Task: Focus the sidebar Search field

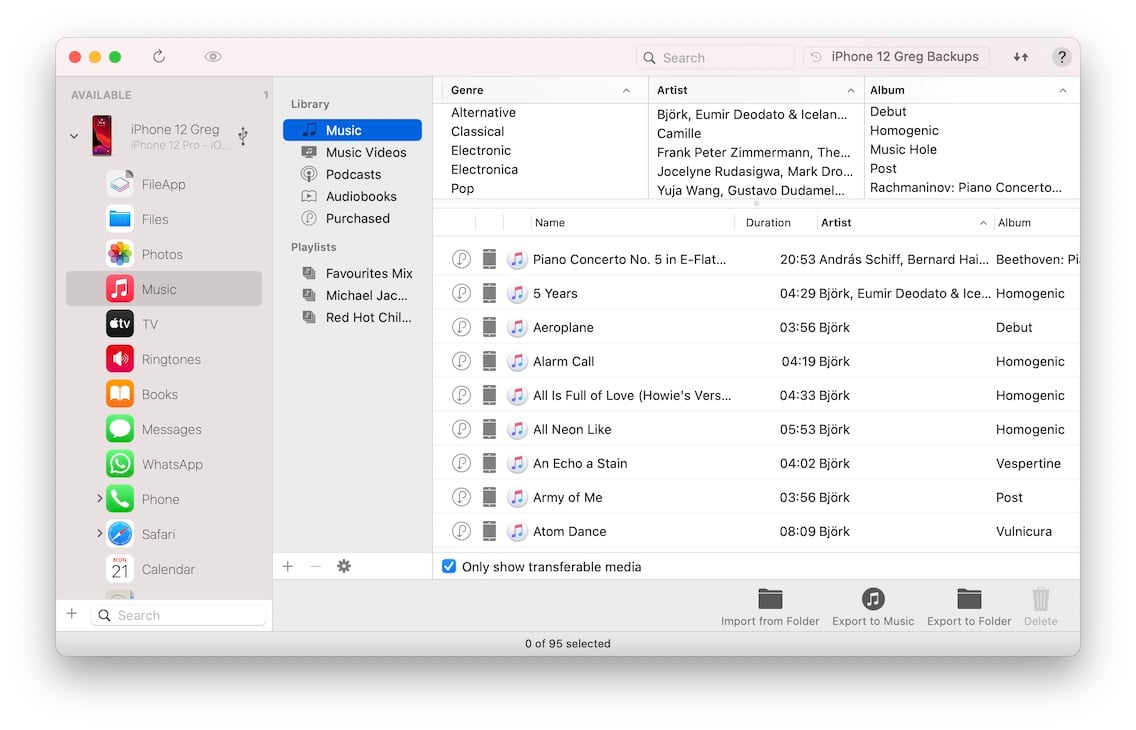Action: point(178,615)
